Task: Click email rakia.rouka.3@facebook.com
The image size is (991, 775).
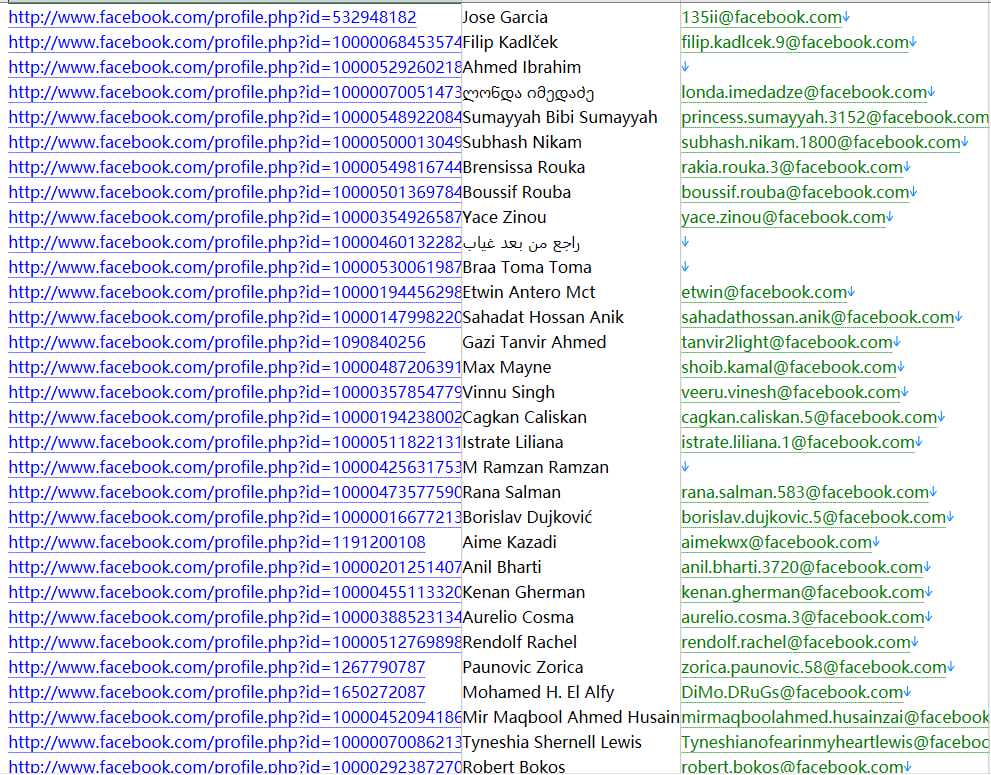Action: [x=792, y=168]
